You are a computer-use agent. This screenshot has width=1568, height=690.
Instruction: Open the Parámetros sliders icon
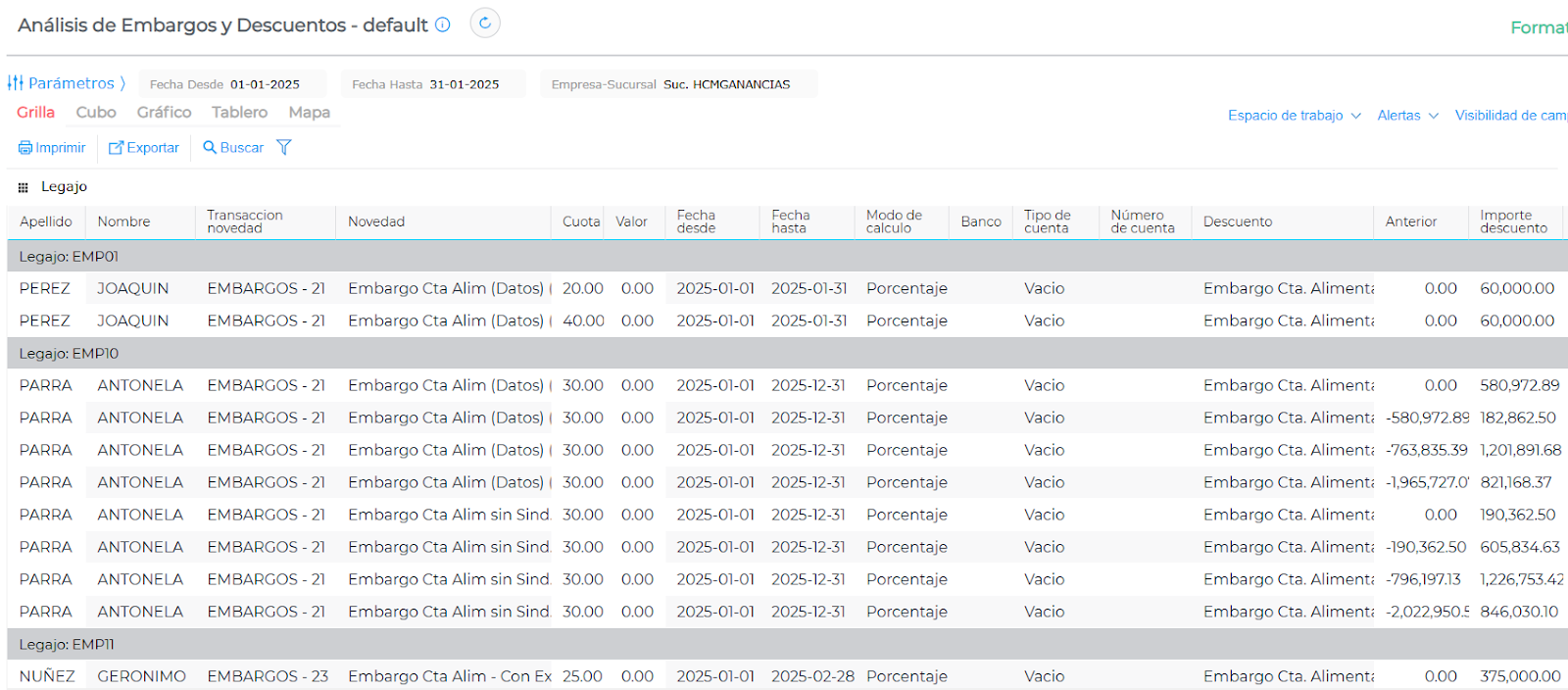coord(16,83)
